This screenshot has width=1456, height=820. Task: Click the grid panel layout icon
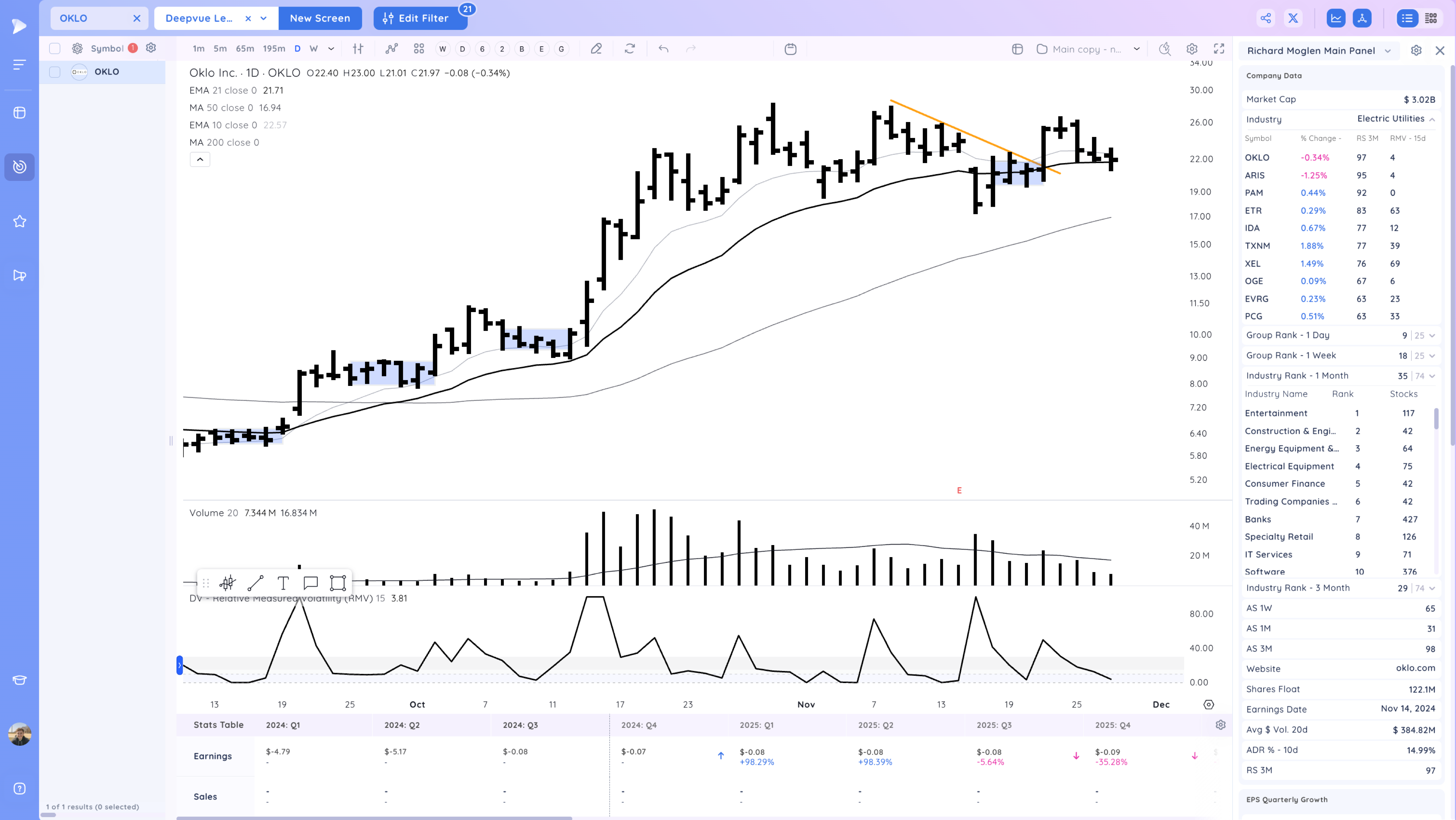[1431, 18]
